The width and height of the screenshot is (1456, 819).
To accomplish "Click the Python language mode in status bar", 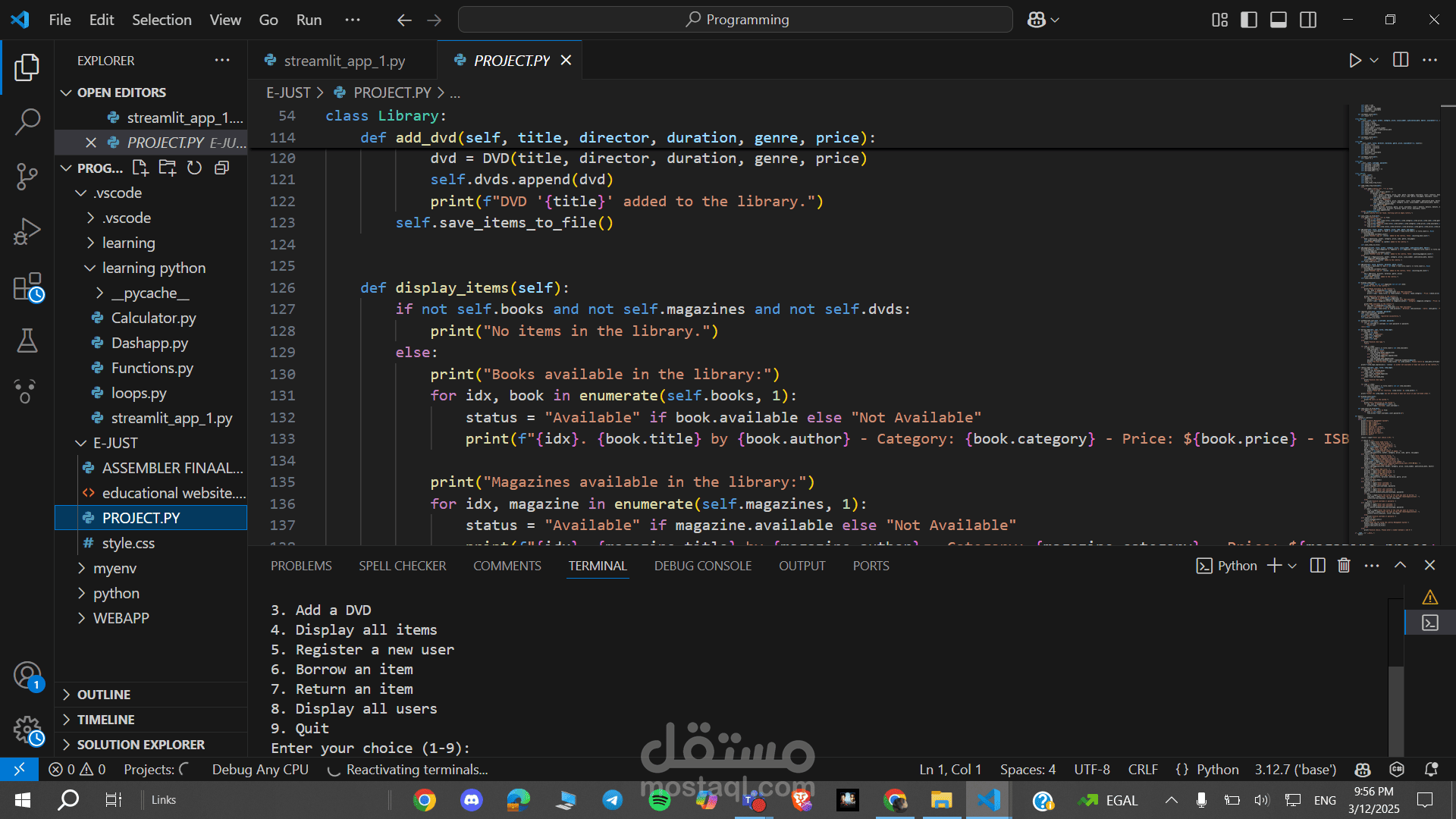I will [1217, 770].
